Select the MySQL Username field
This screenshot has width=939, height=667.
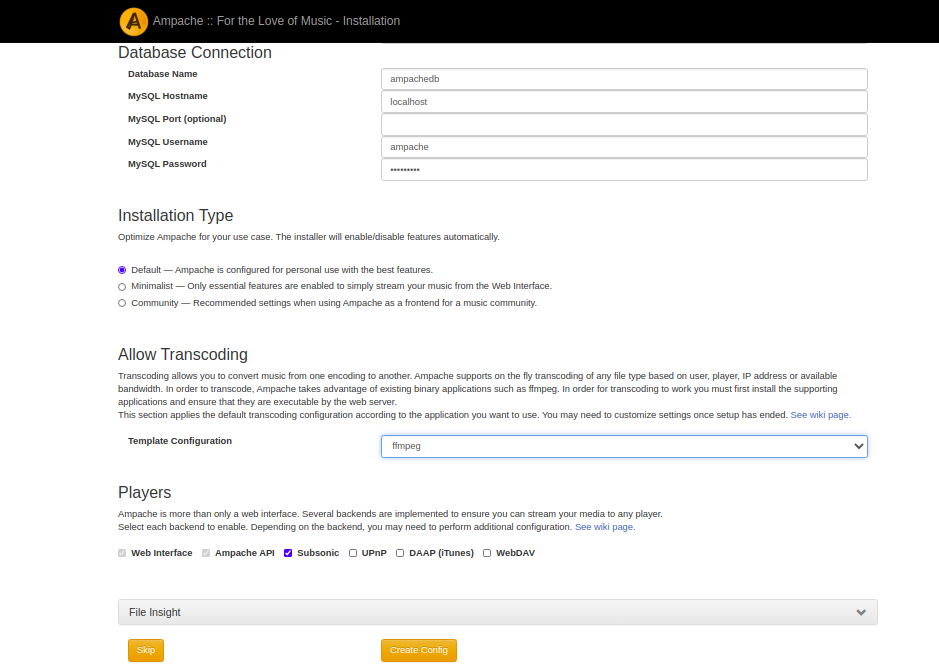624,147
